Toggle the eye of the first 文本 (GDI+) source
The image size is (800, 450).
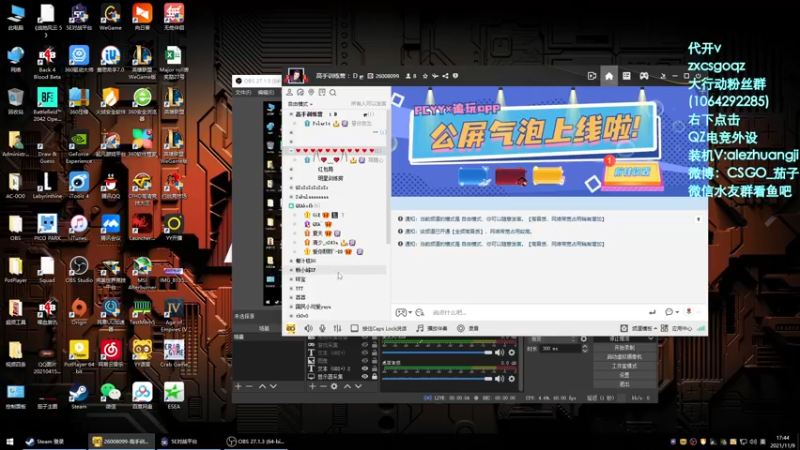[x=365, y=353]
